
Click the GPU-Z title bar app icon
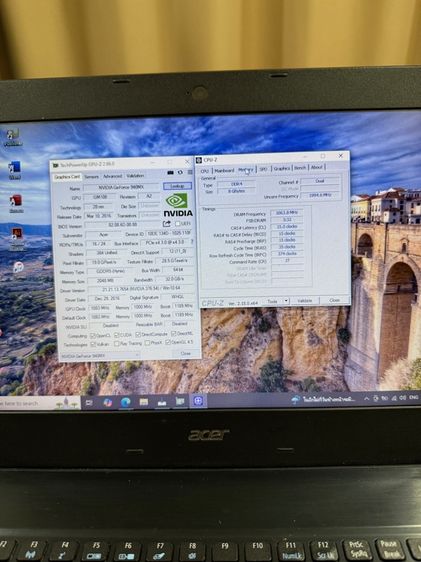(x=56, y=165)
